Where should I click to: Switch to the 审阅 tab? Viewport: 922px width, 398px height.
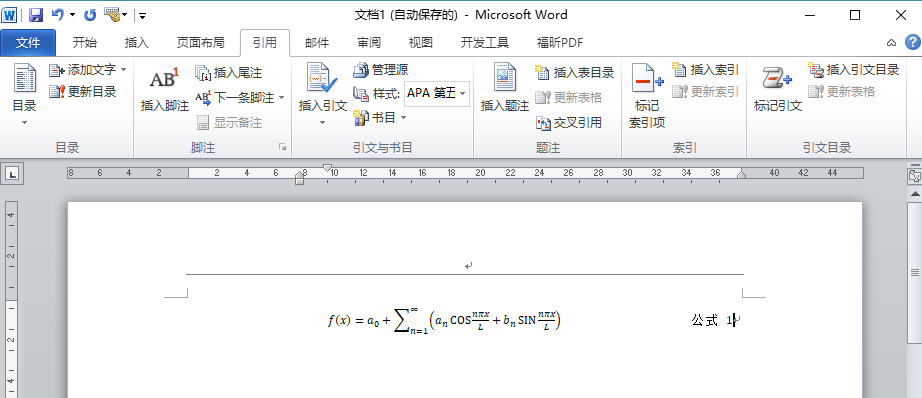pyautogui.click(x=369, y=42)
